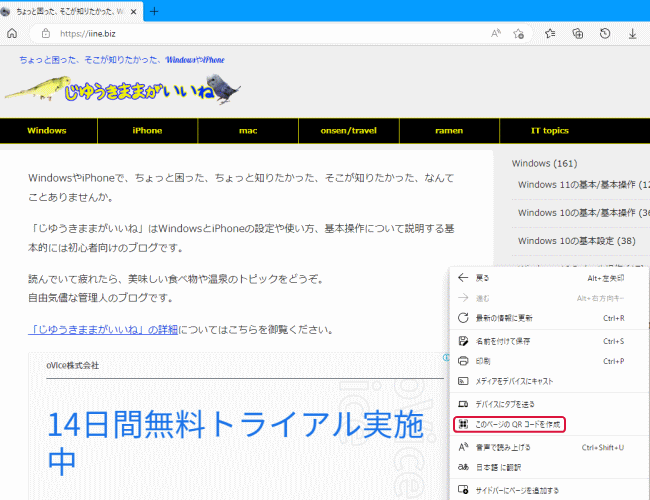Open browsing History icon
The height and width of the screenshot is (500, 650).
[x=605, y=34]
